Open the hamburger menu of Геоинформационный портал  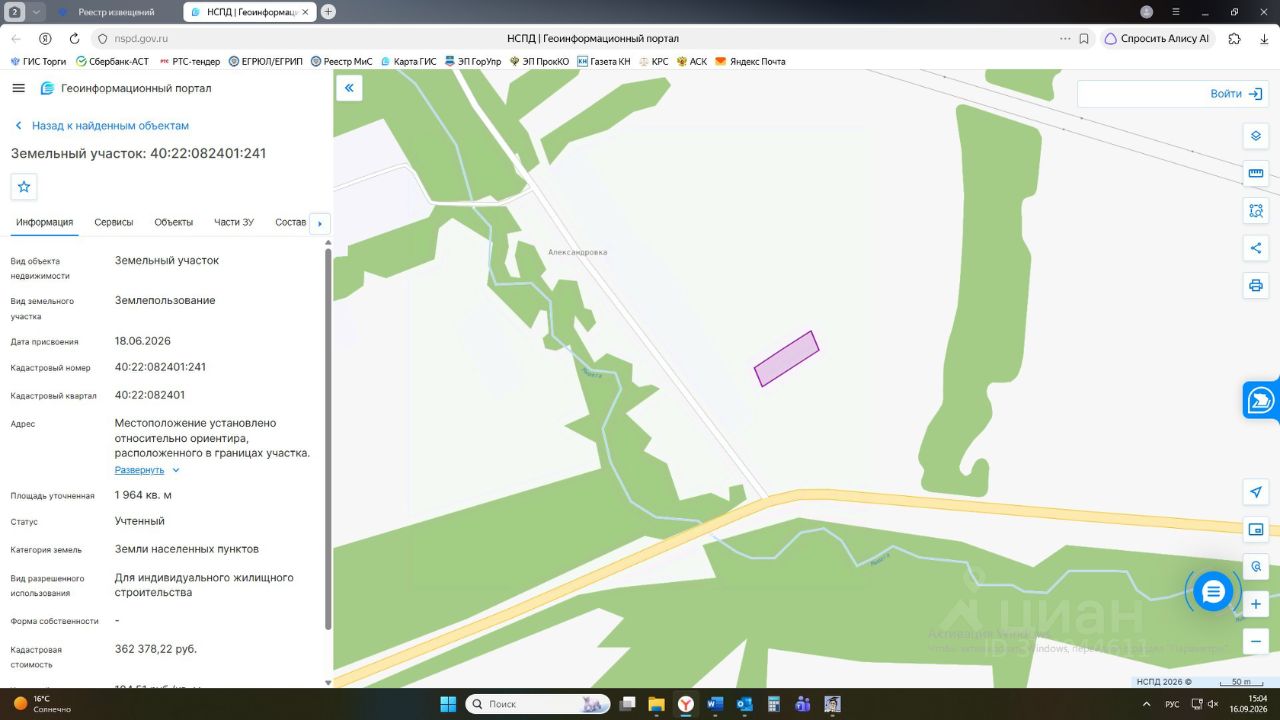(18, 88)
